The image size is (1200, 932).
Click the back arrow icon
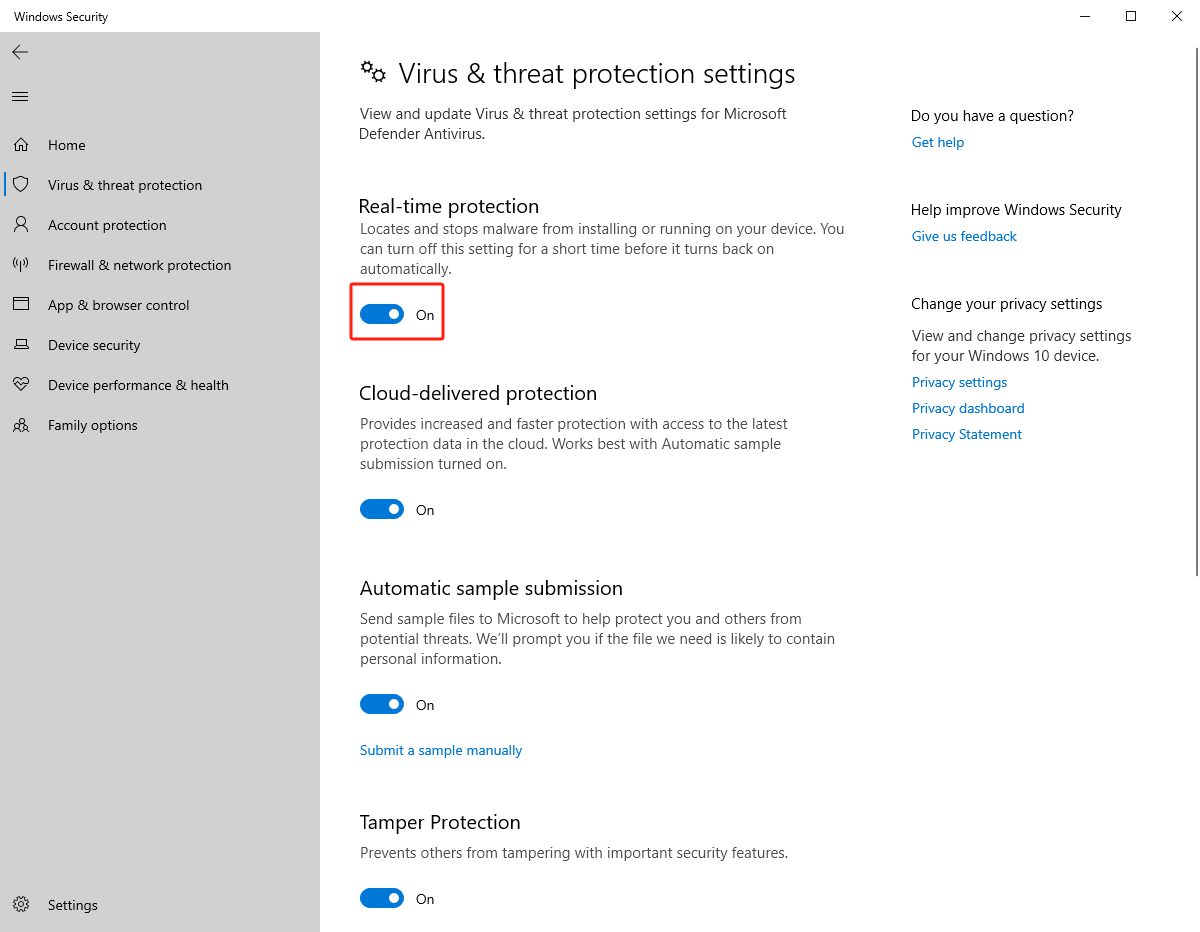pos(20,52)
